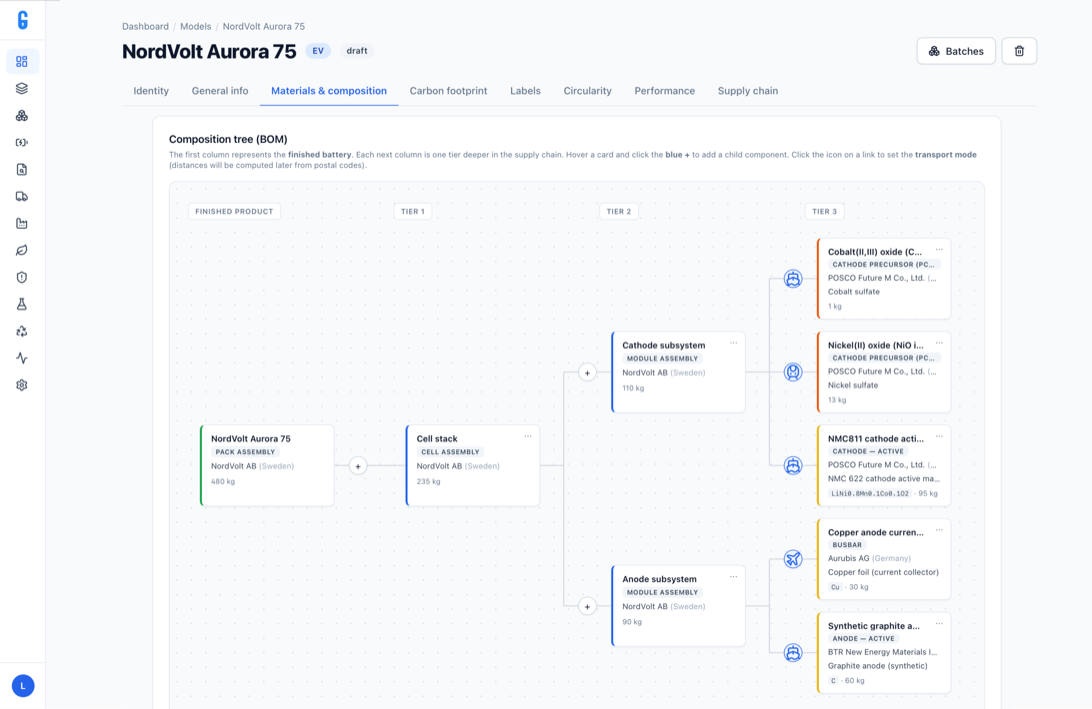The height and width of the screenshot is (709, 1092).
Task: Select the Anode subsystem card title
Action: coord(660,579)
